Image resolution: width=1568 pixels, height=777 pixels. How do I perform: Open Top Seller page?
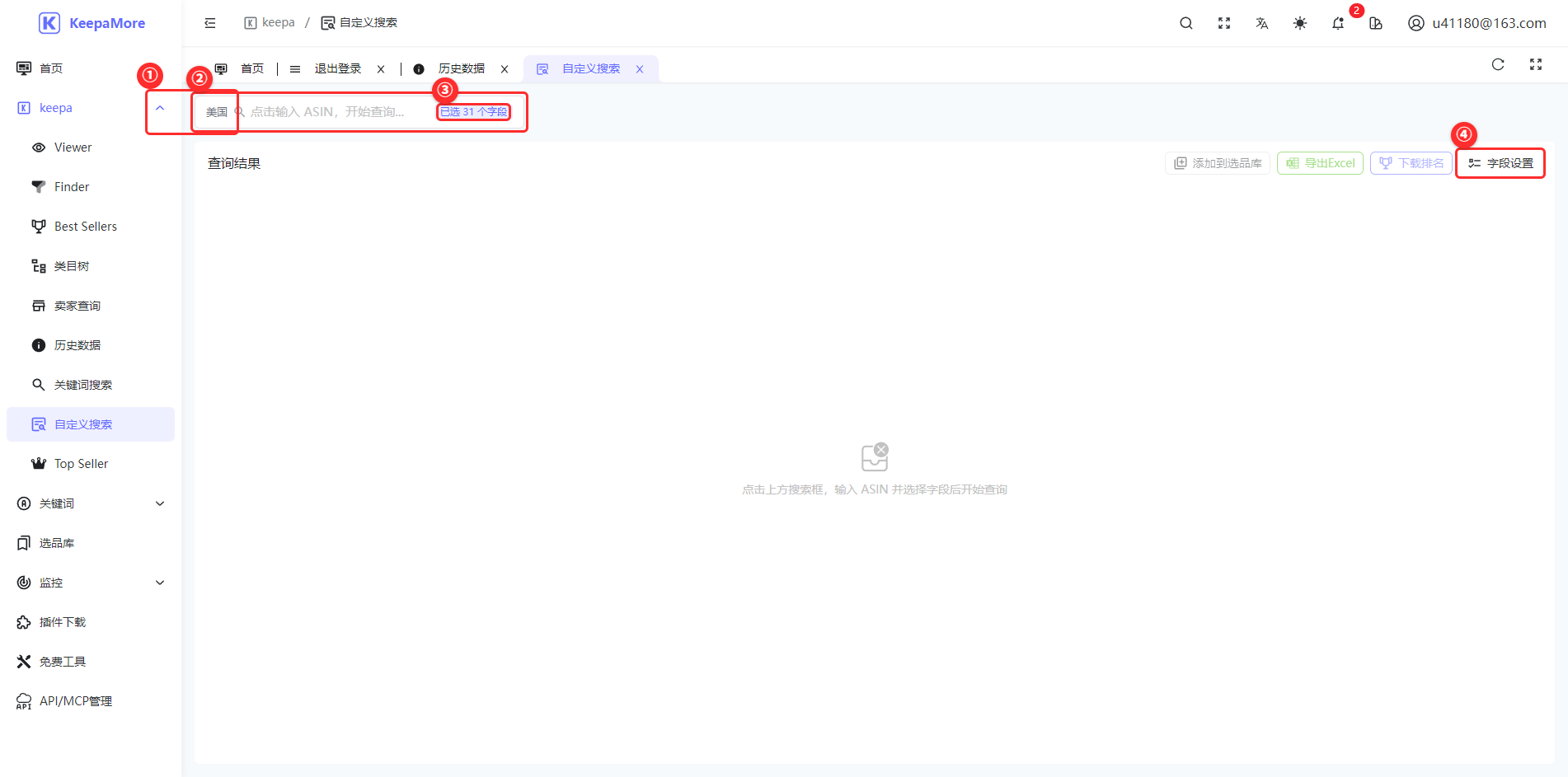91,464
